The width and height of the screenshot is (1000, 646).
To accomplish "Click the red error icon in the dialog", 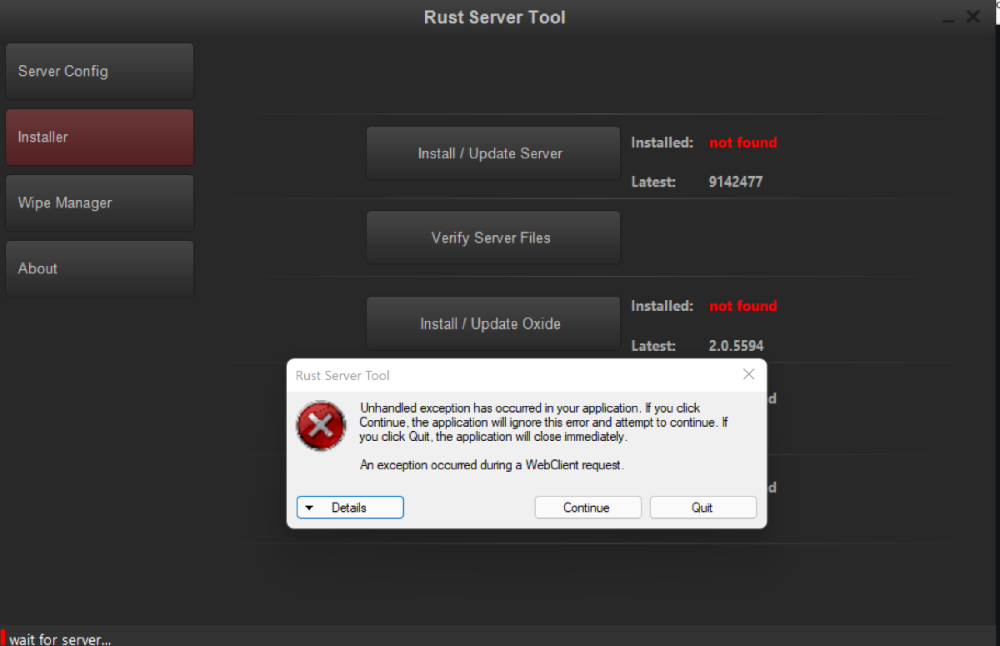I will (320, 427).
